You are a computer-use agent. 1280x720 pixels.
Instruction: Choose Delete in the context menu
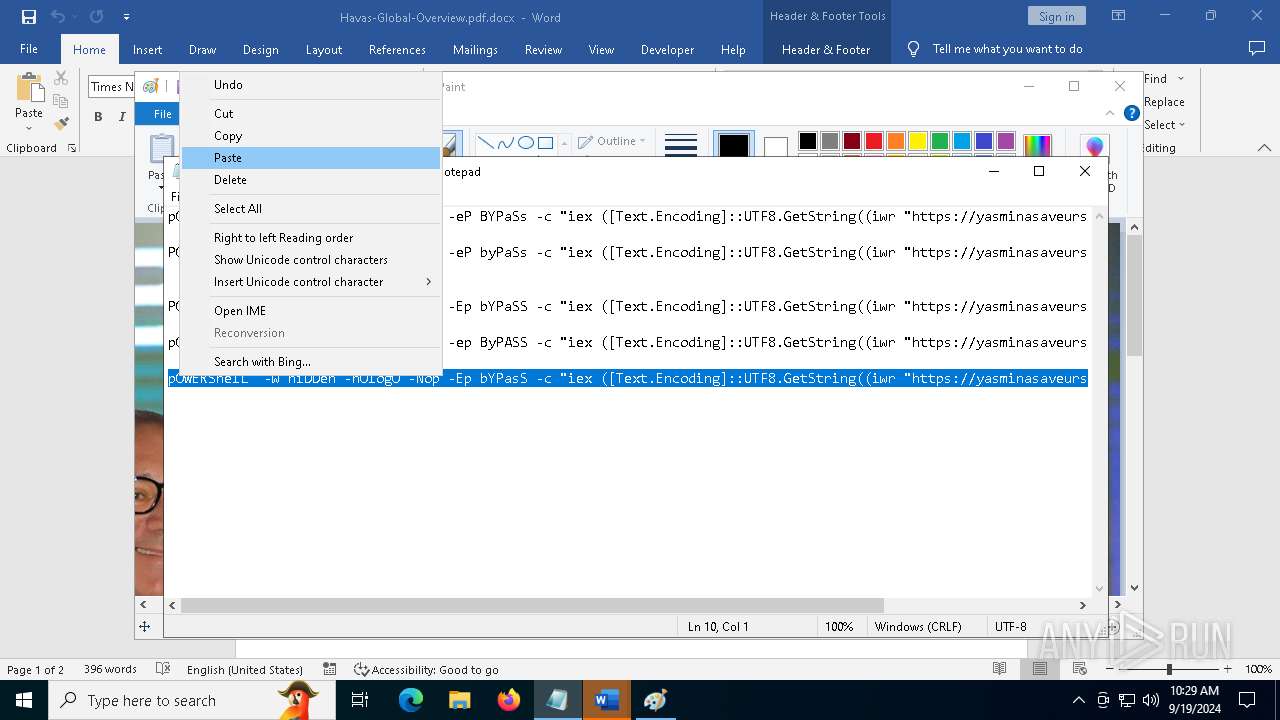[311, 180]
